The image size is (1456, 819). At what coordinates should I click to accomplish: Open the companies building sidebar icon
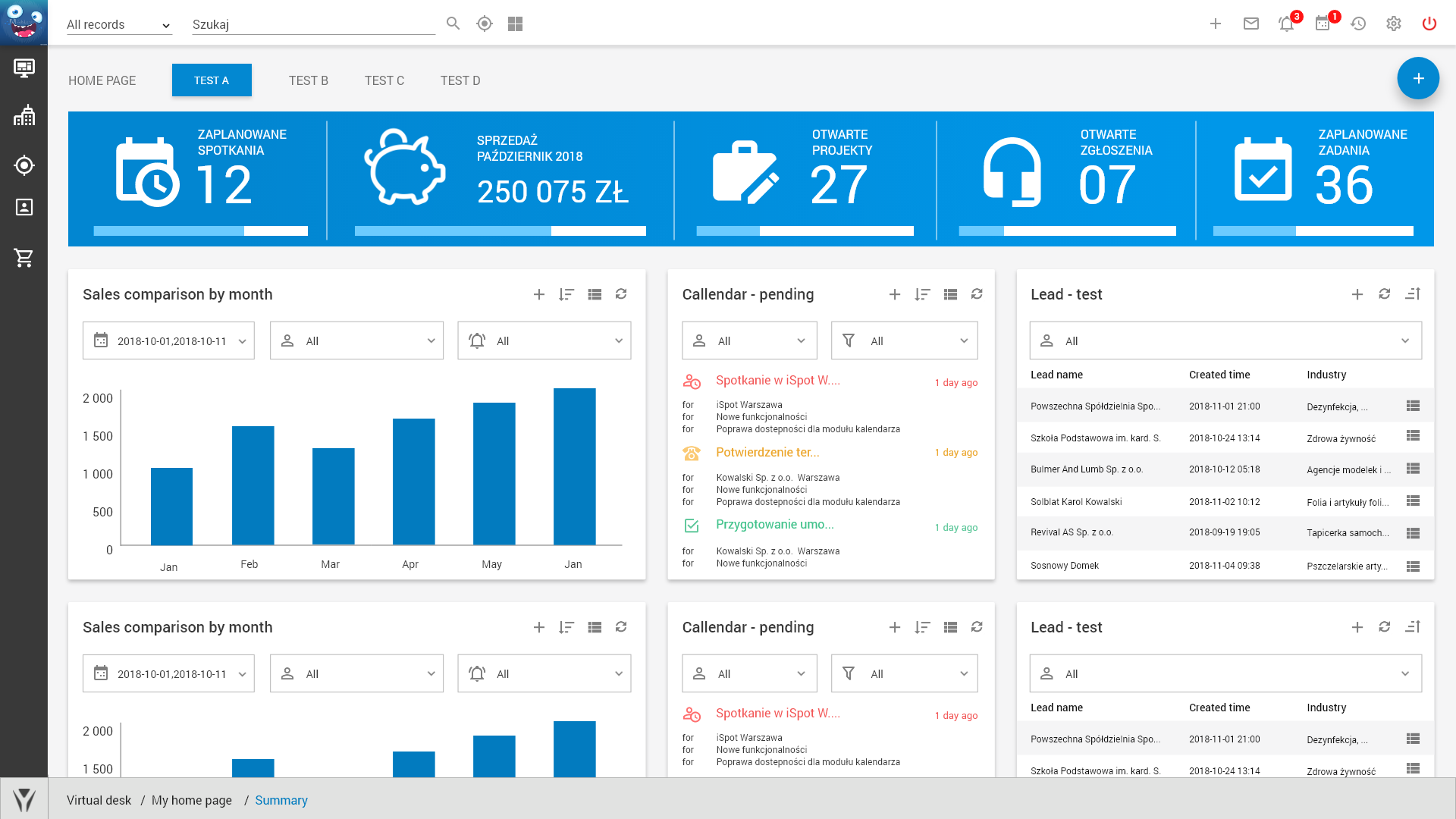coord(24,116)
